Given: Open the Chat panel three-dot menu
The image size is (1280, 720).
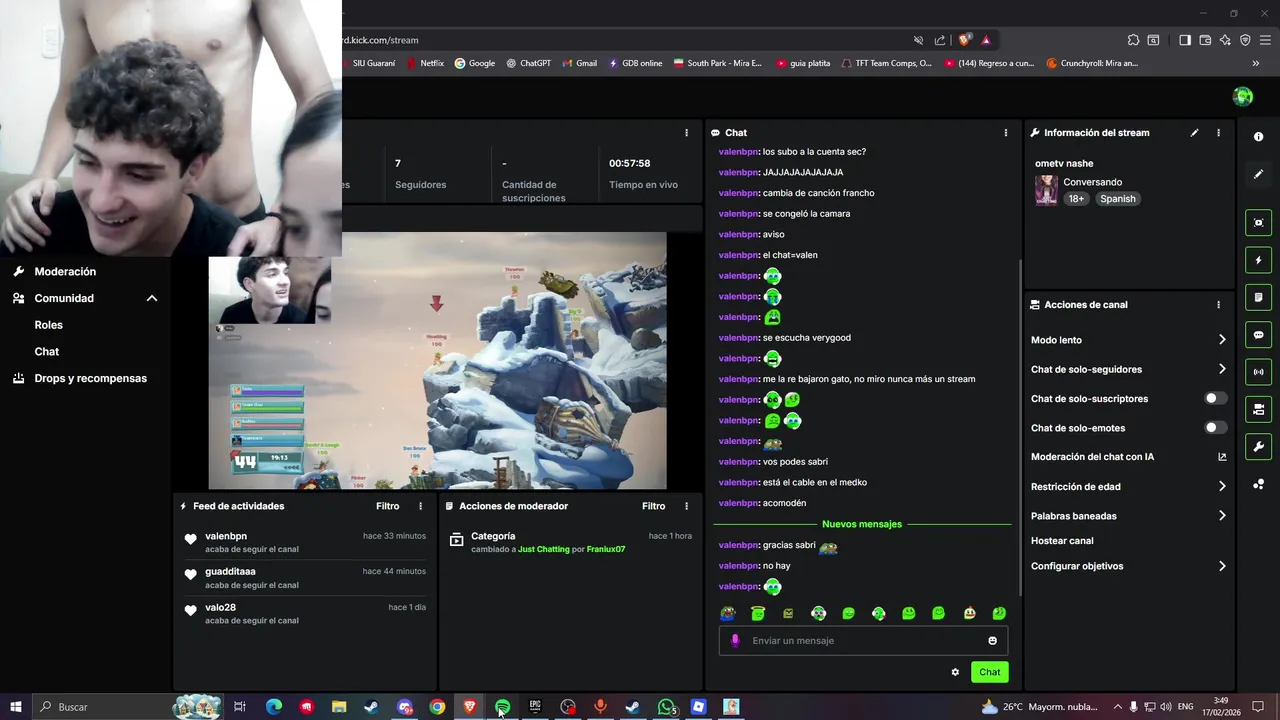Looking at the screenshot, I should 1005,133.
